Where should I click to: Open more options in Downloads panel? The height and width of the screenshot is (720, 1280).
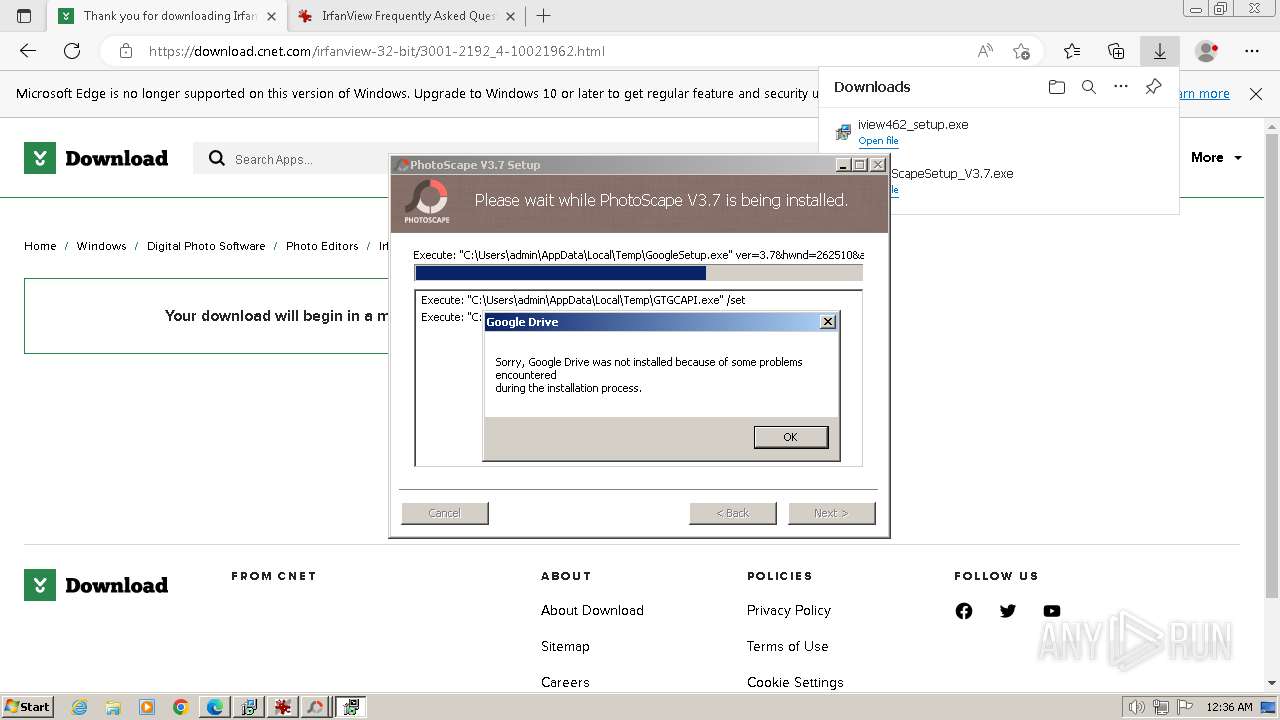pos(1121,87)
